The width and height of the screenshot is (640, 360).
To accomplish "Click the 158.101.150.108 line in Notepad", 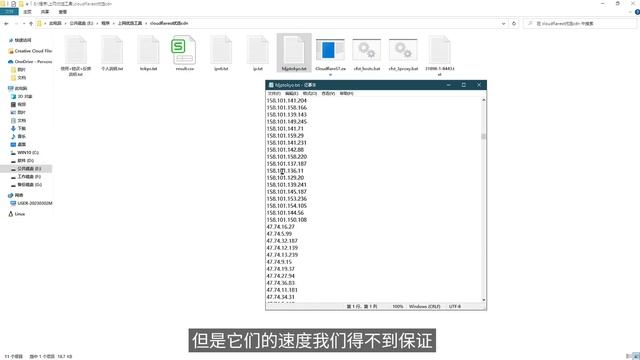I will pos(287,220).
